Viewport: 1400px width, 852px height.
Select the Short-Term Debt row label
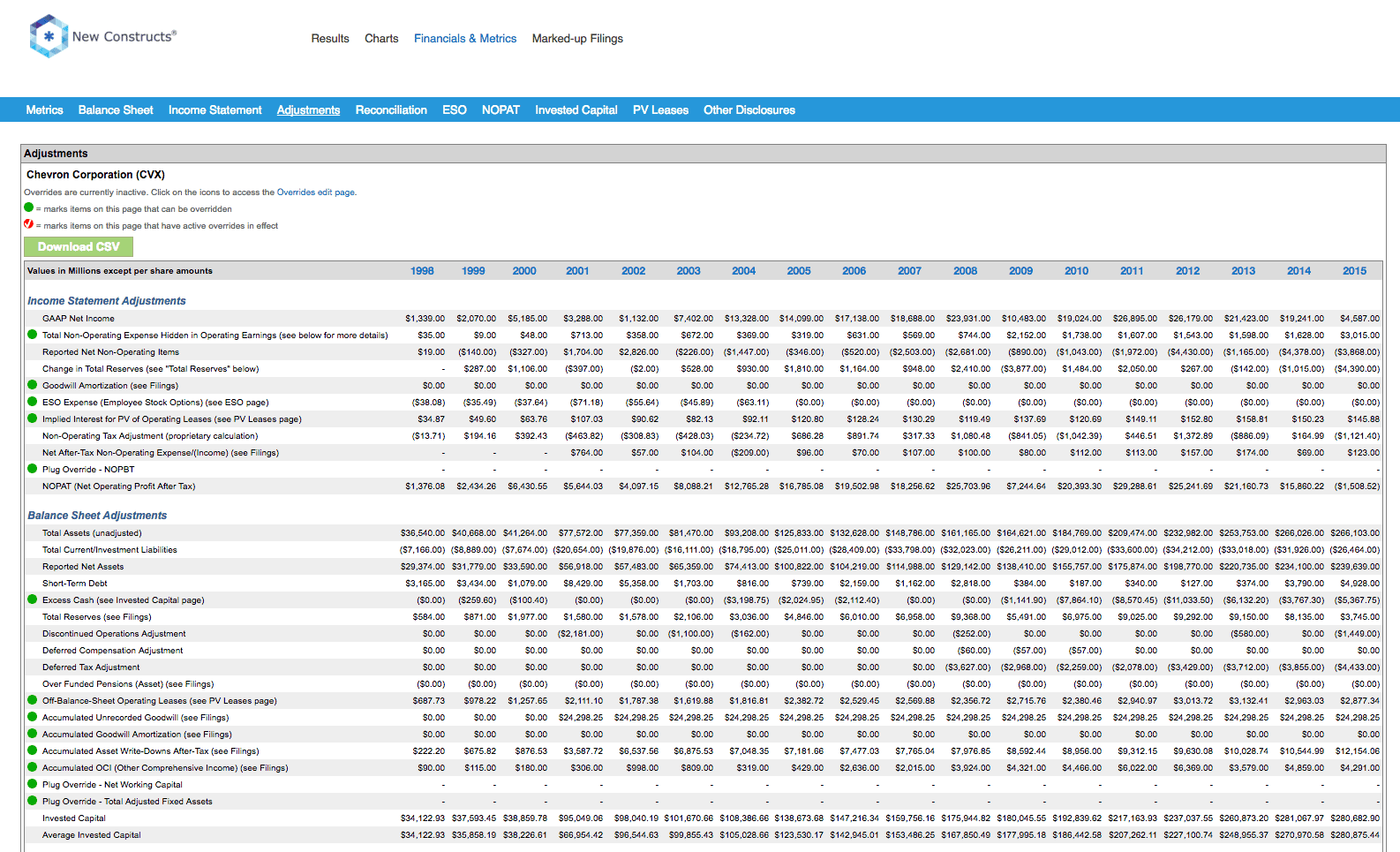pos(75,584)
